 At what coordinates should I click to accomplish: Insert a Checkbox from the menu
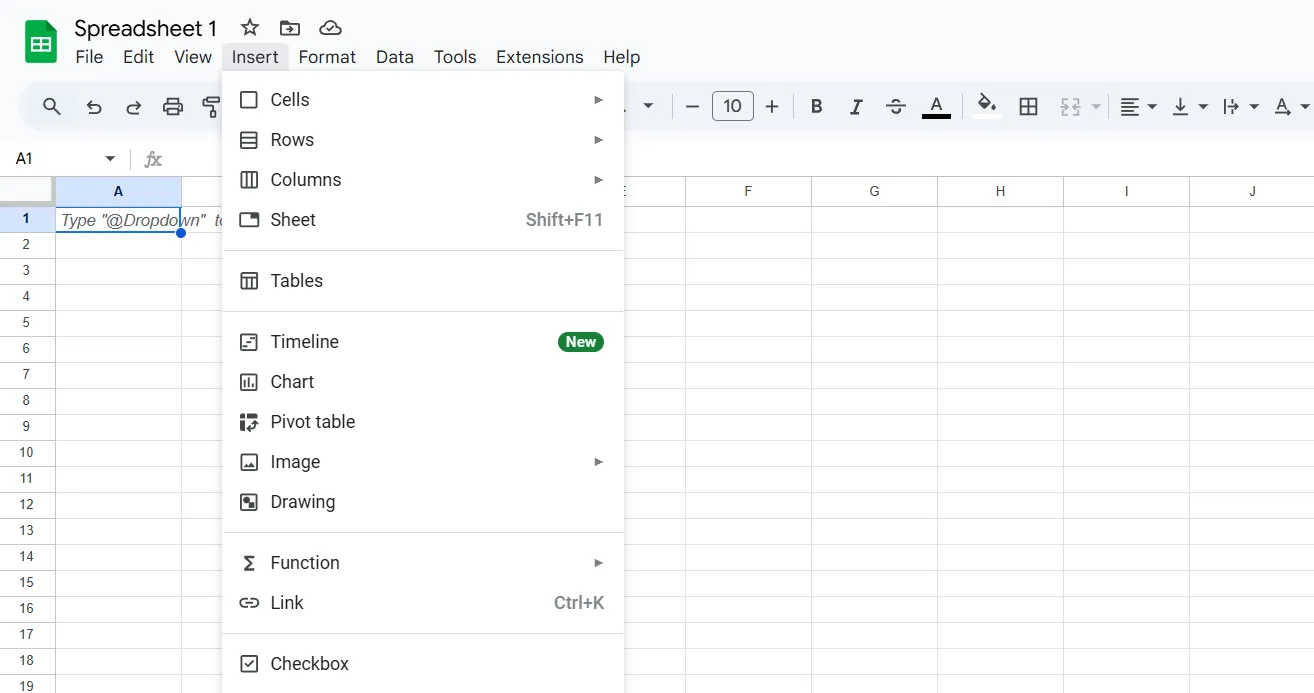[308, 663]
